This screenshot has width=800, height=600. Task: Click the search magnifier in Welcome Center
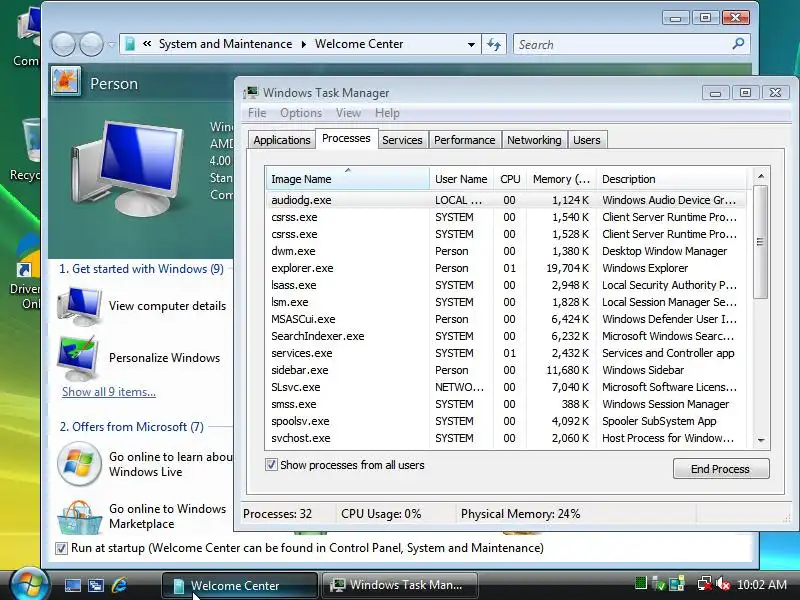[x=738, y=44]
